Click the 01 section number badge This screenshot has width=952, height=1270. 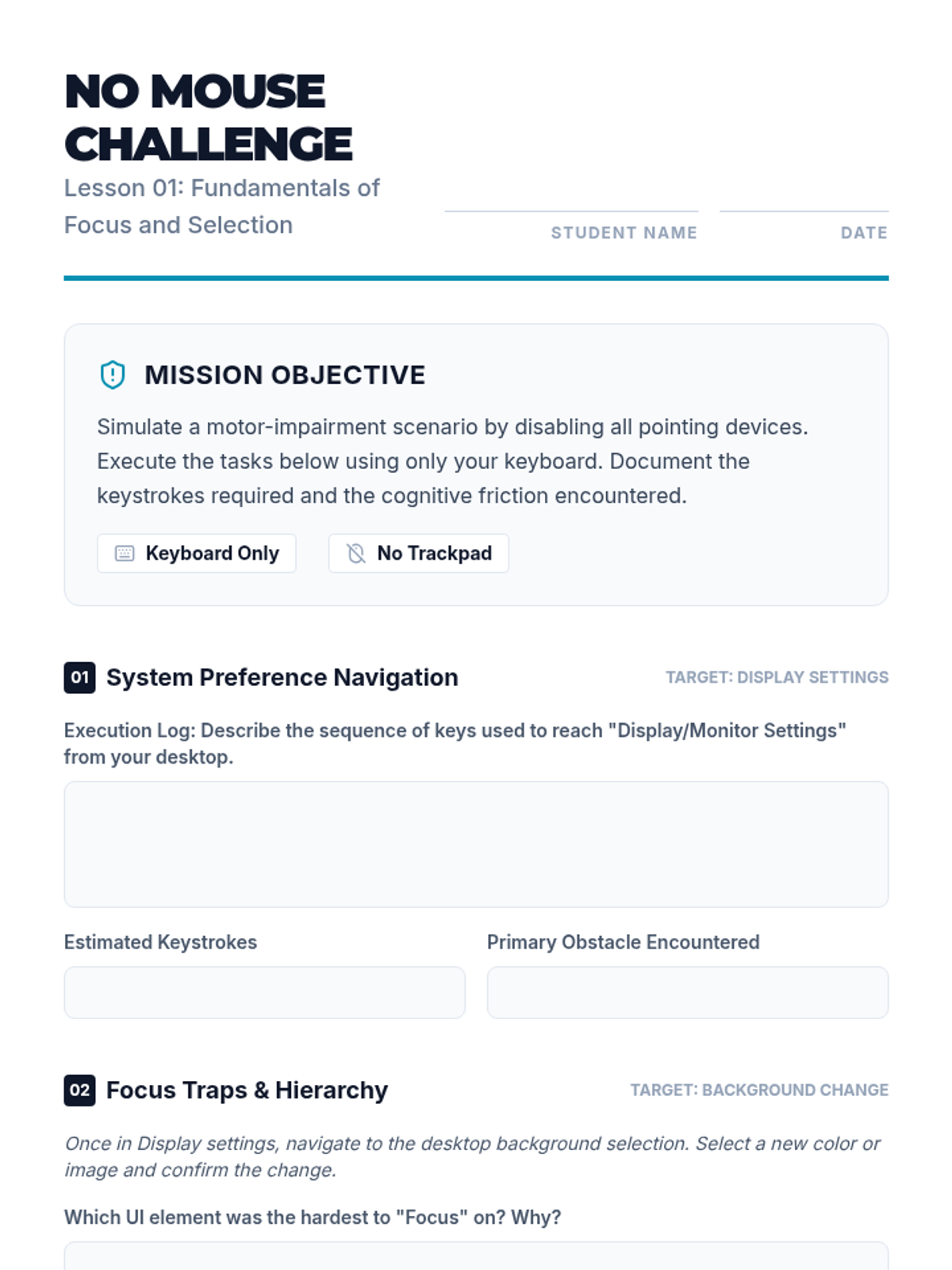(79, 677)
